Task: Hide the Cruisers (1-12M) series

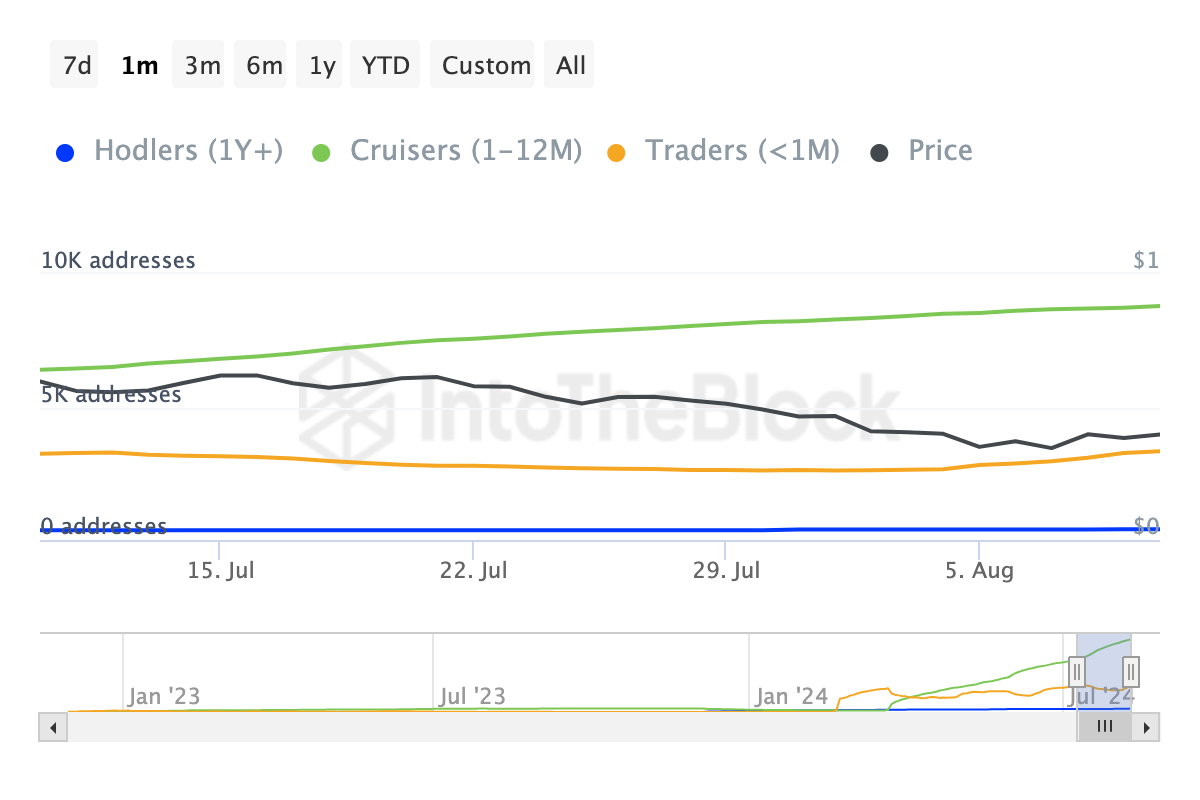Action: tap(465, 151)
